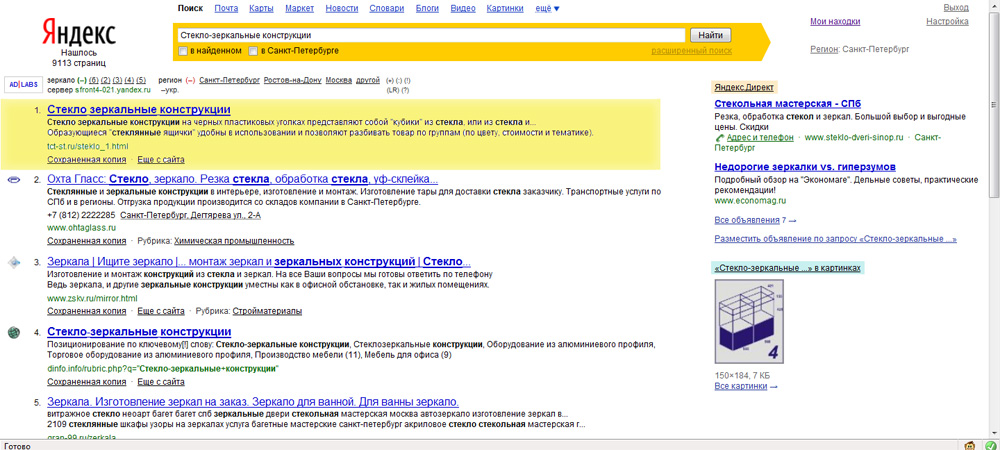Open the Мои находки link
Screen dimensions: 1000x450
point(835,22)
